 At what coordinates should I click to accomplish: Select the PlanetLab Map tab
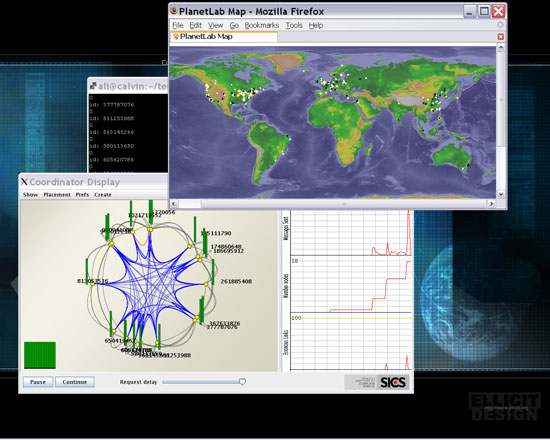[x=224, y=36]
